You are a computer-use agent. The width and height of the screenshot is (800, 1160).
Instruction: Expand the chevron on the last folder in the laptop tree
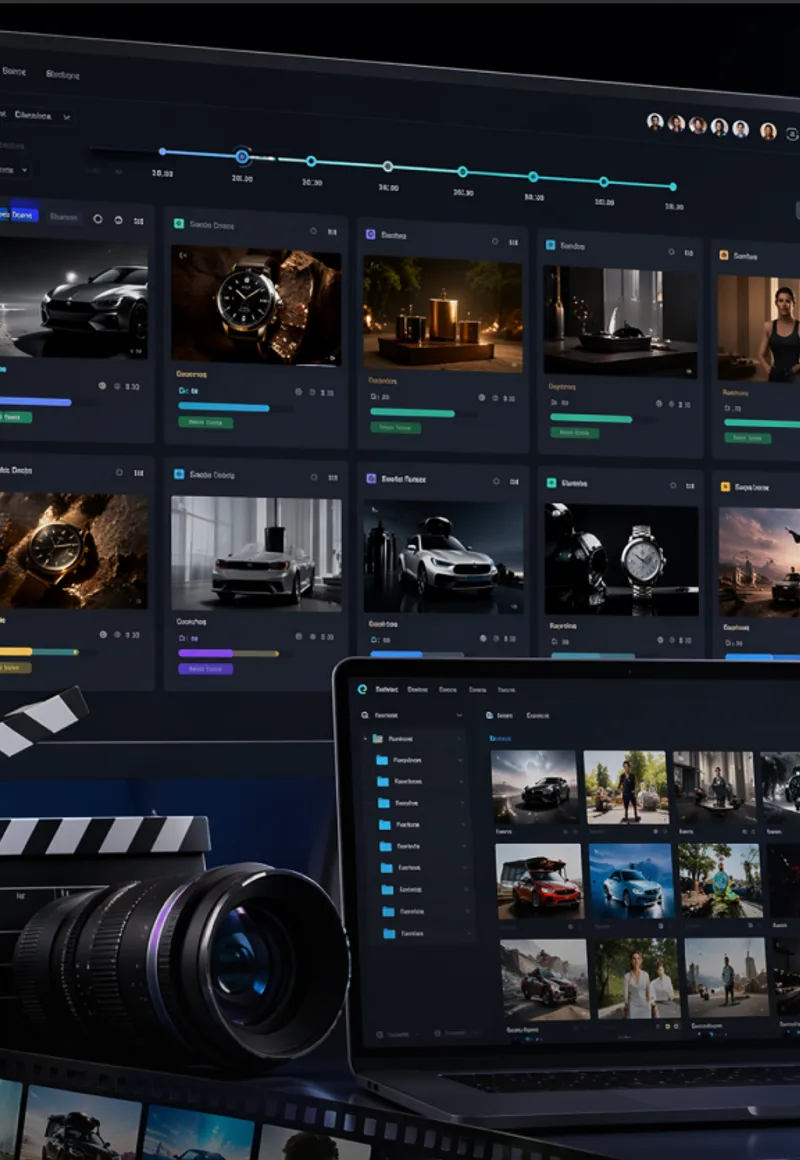[469, 934]
